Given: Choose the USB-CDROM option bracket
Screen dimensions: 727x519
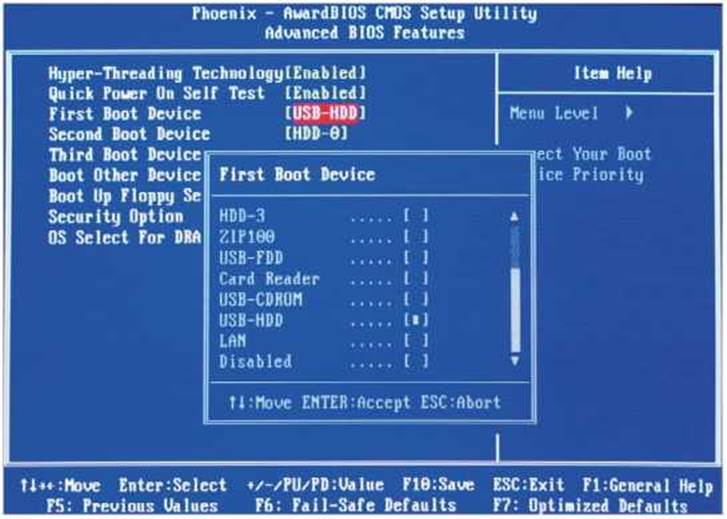Looking at the screenshot, I should coord(415,299).
